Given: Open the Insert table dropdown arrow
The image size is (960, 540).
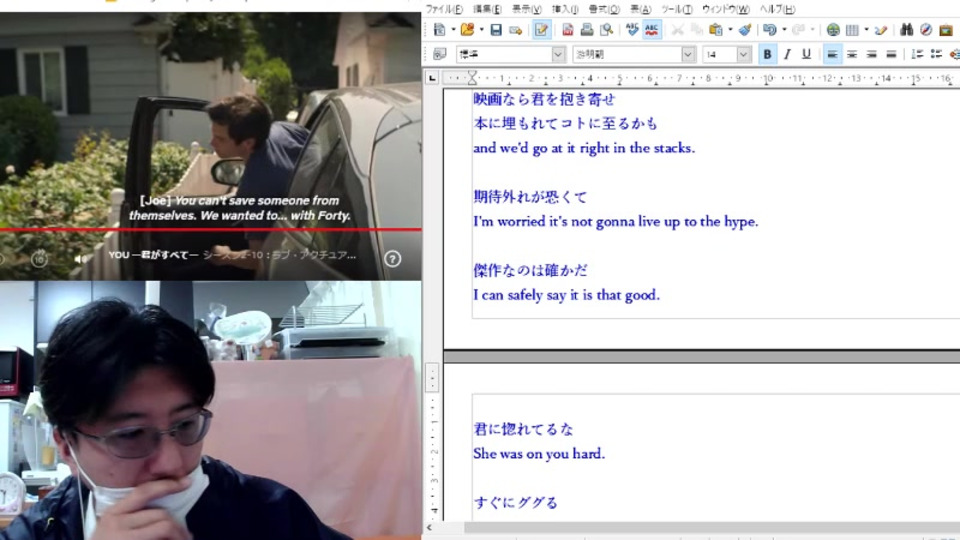Looking at the screenshot, I should pyautogui.click(x=866, y=29).
